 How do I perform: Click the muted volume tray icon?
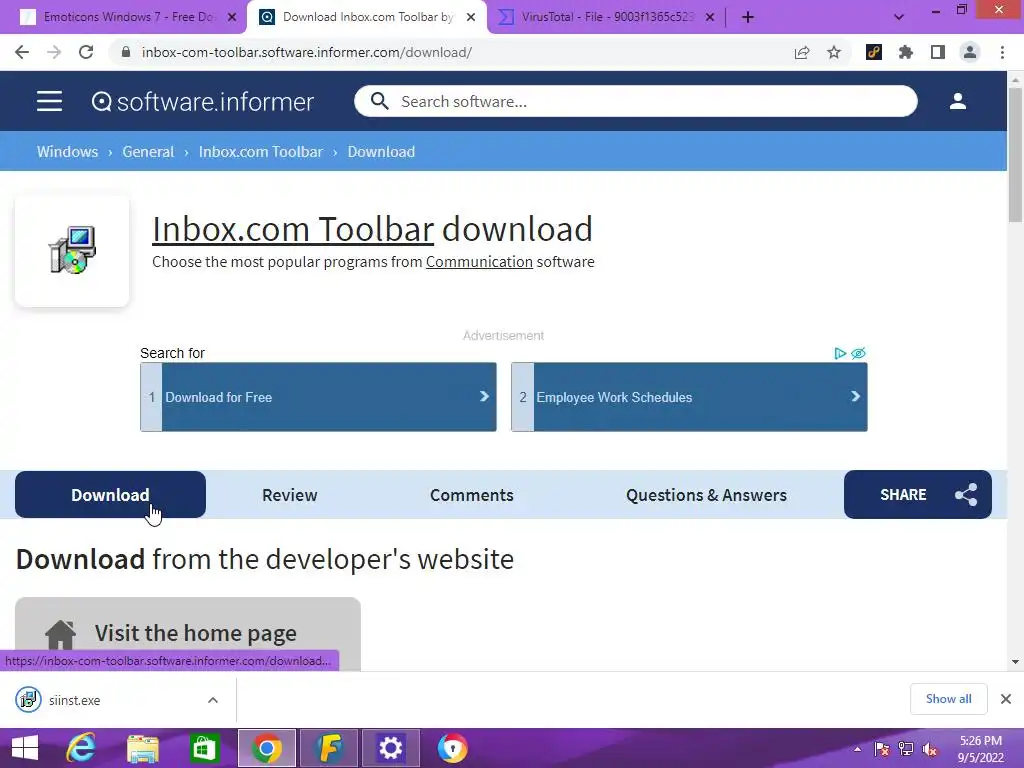930,749
